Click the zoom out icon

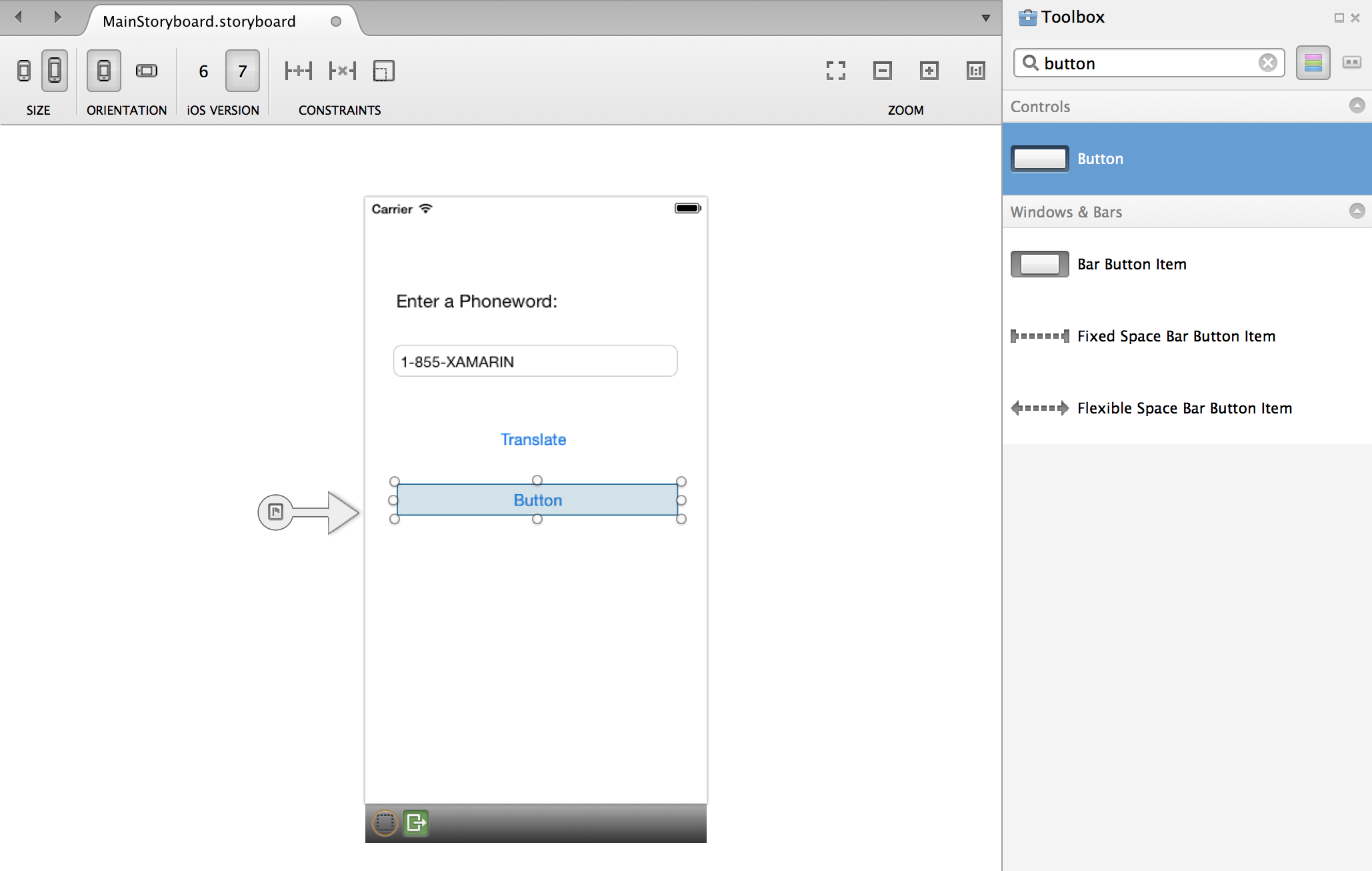click(x=883, y=71)
